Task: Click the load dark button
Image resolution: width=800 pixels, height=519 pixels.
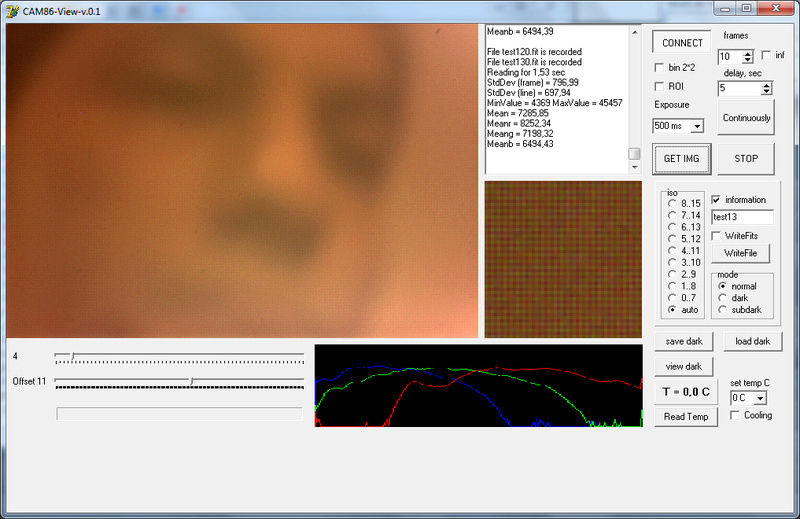Action: (753, 341)
